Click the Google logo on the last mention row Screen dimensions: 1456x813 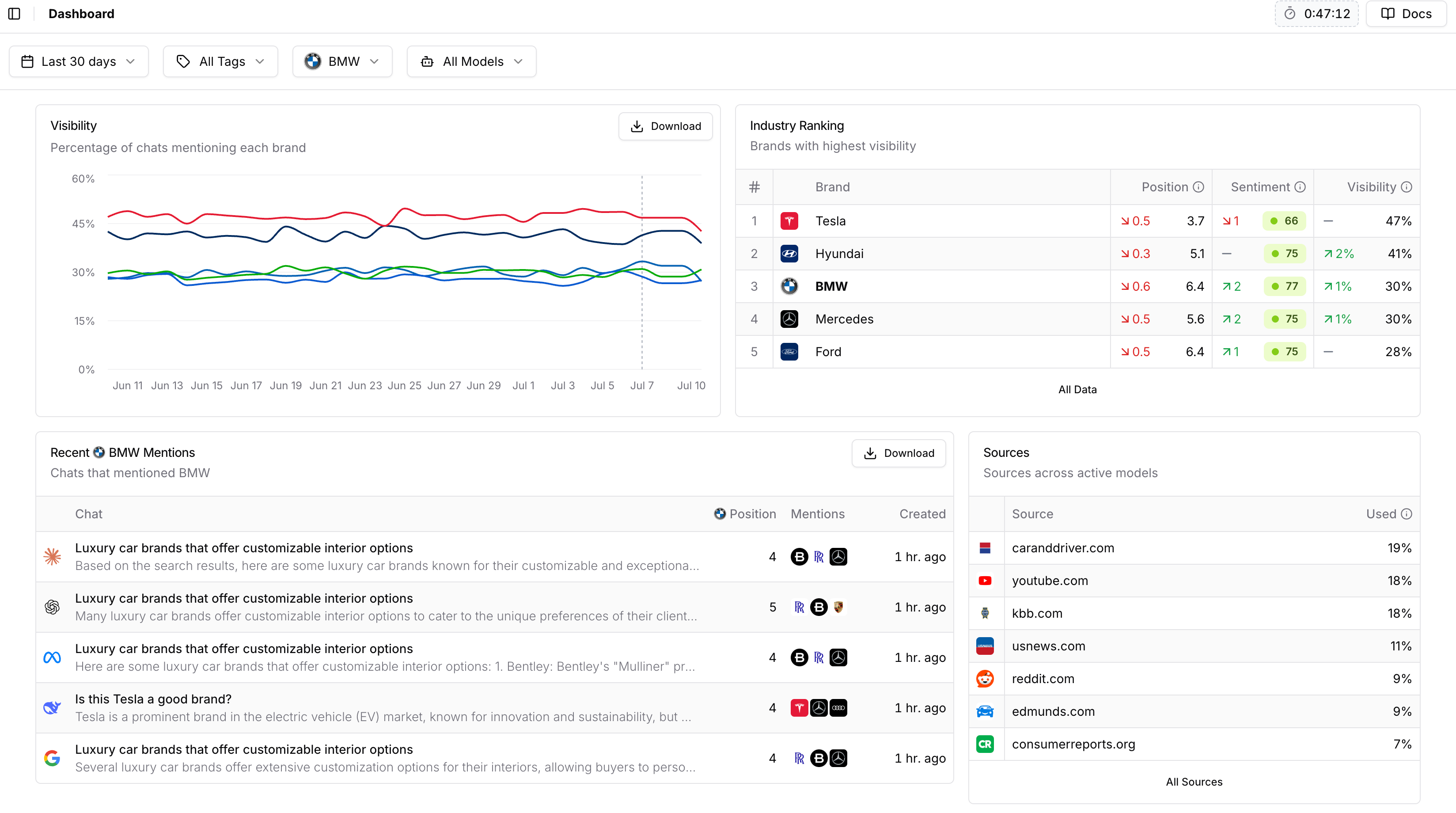pyautogui.click(x=52, y=758)
